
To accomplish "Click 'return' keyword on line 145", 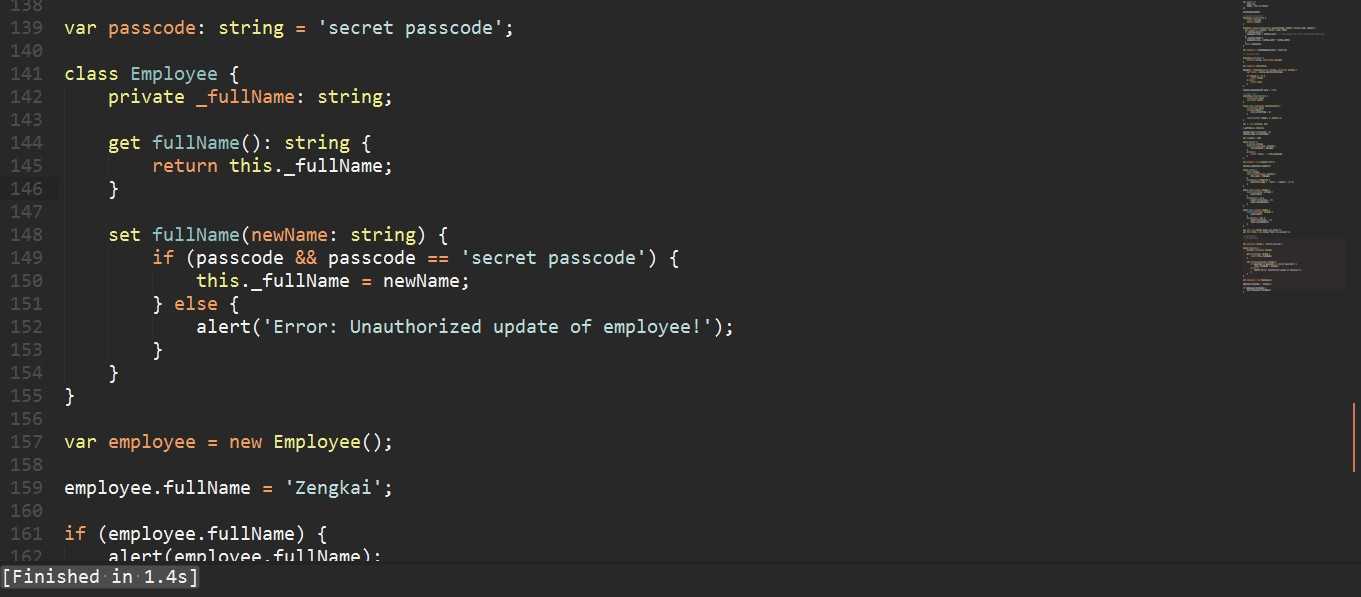I will [x=185, y=166].
